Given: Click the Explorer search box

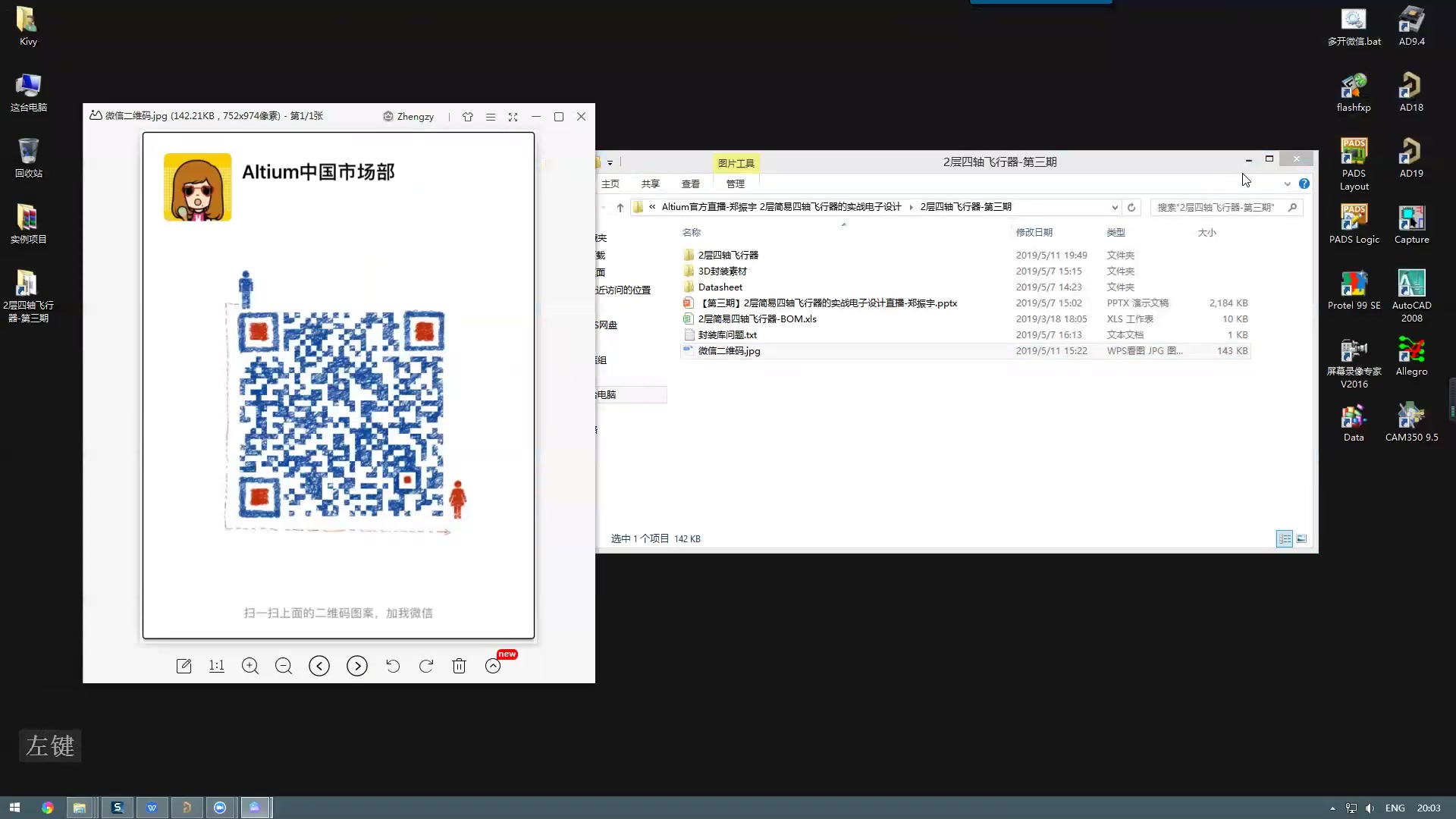Looking at the screenshot, I should [x=1218, y=207].
